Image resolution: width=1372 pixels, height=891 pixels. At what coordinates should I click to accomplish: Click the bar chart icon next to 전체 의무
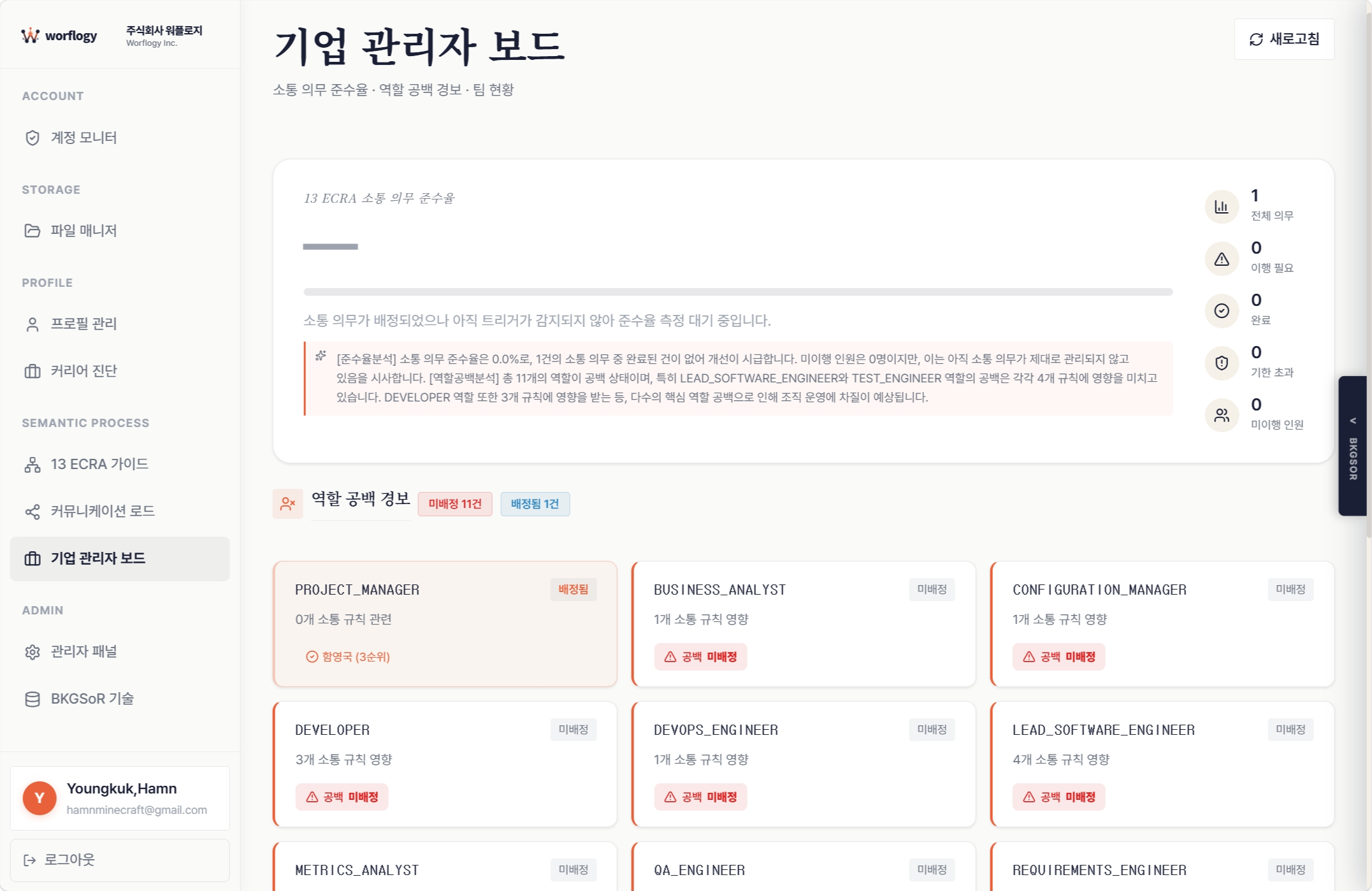[1222, 206]
